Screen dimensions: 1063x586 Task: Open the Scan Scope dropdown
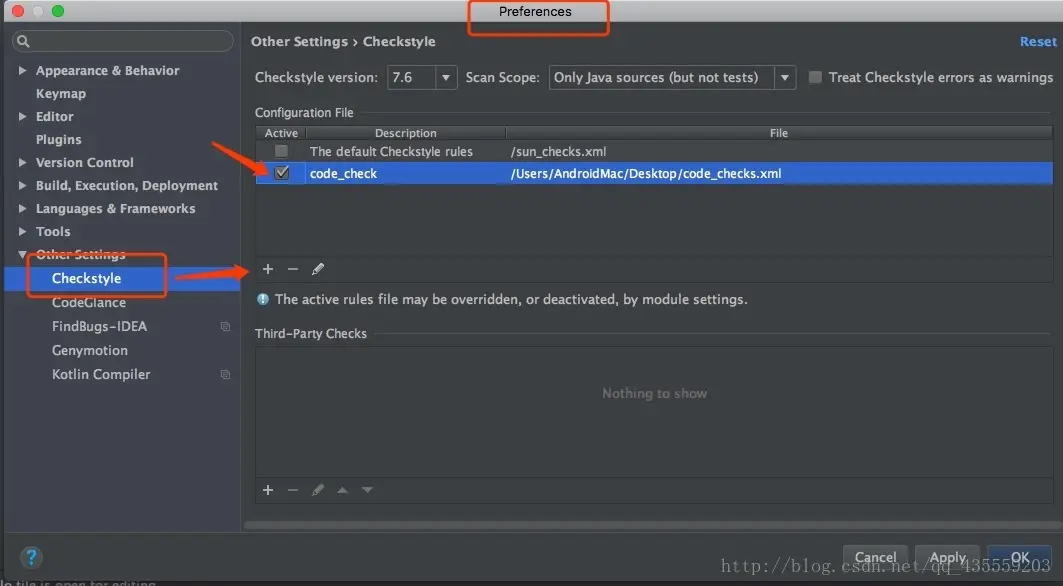(784, 77)
